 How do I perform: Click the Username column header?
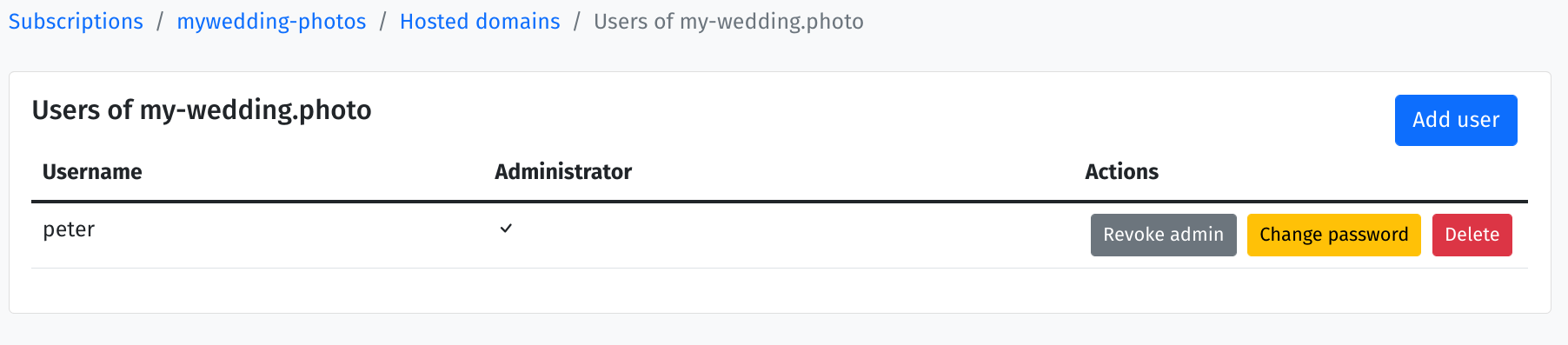92,172
